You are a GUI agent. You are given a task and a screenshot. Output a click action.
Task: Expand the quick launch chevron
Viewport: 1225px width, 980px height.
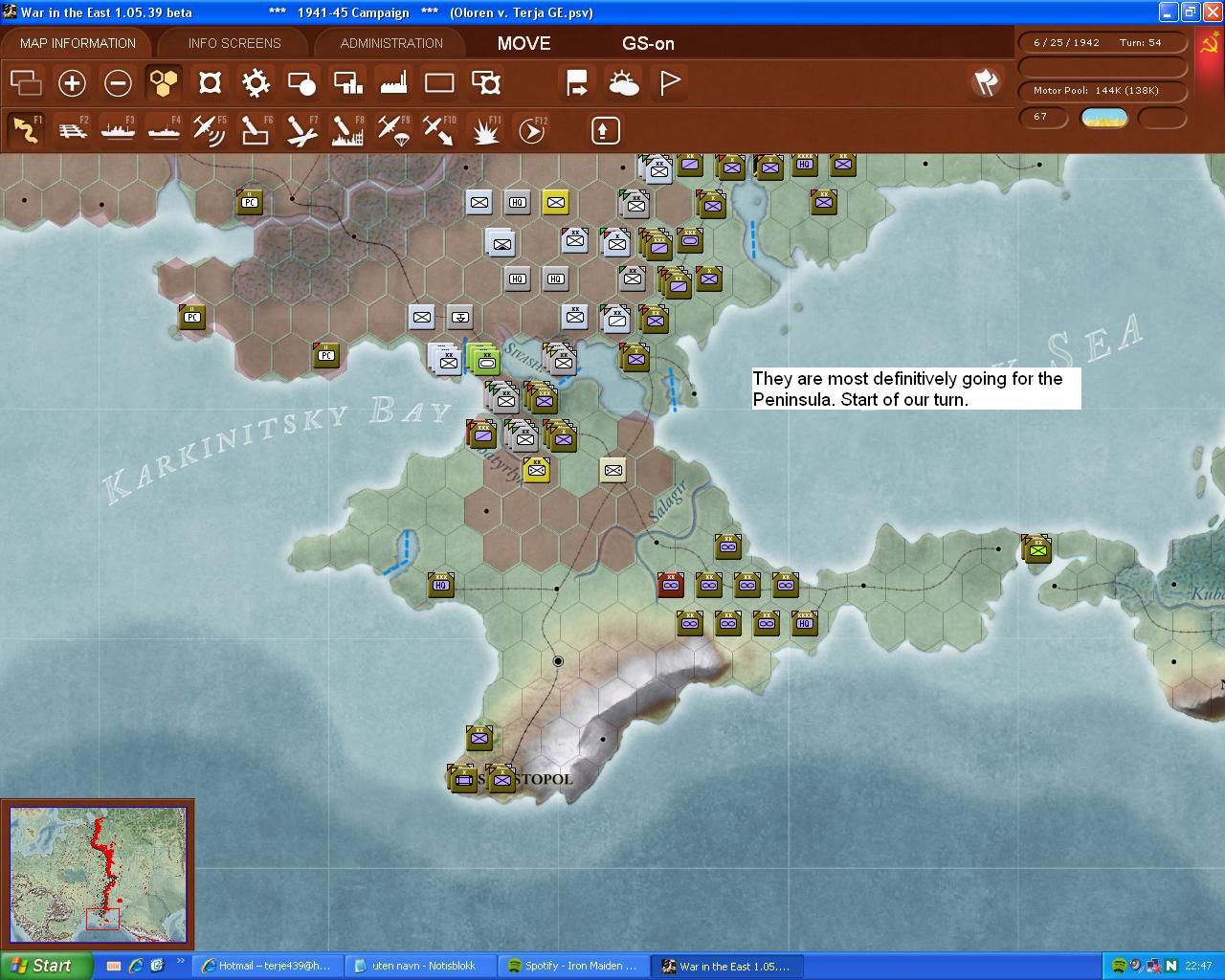click(x=180, y=962)
